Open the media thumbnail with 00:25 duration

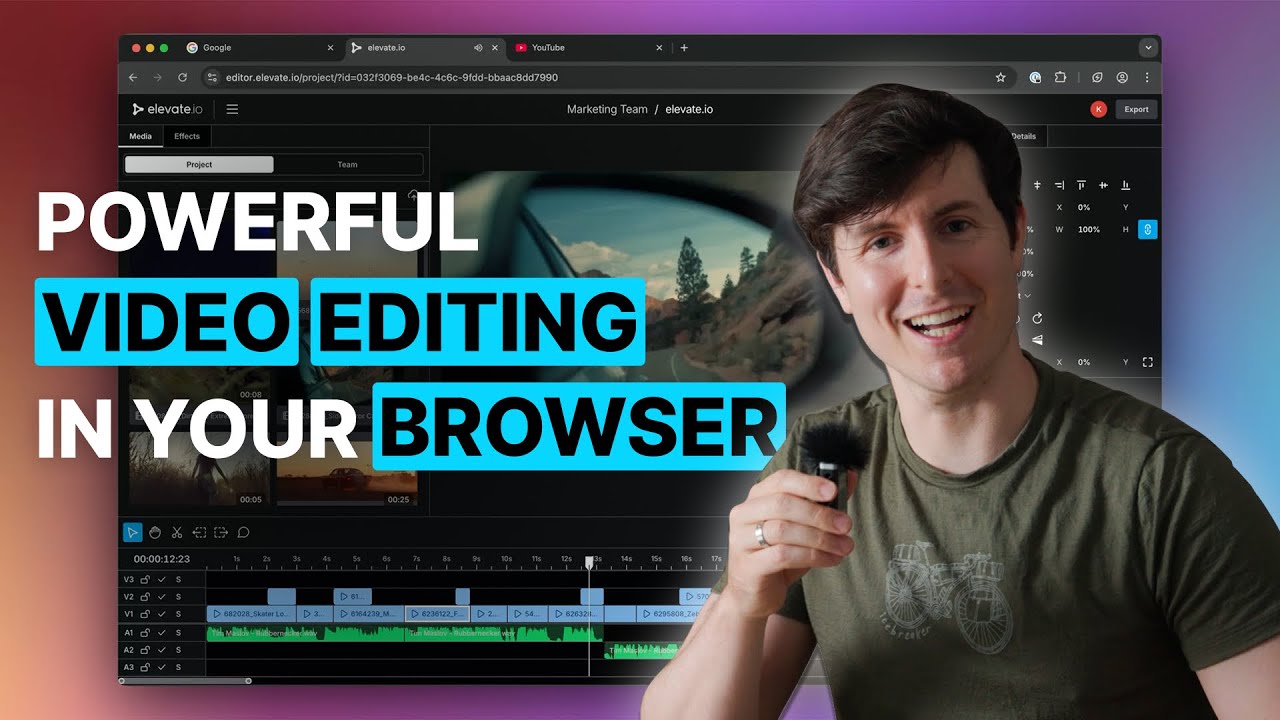(x=347, y=469)
